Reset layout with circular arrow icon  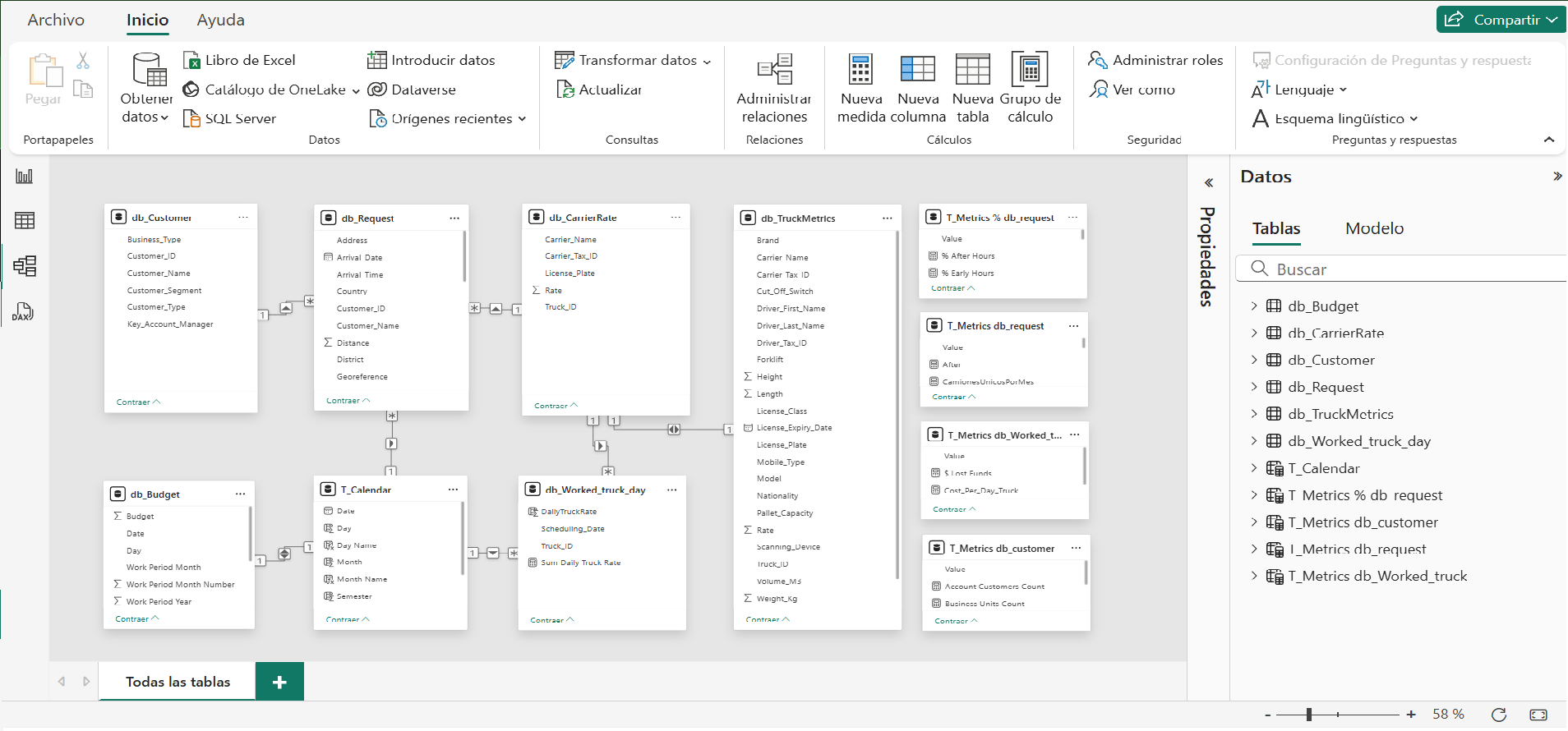[x=1499, y=715]
